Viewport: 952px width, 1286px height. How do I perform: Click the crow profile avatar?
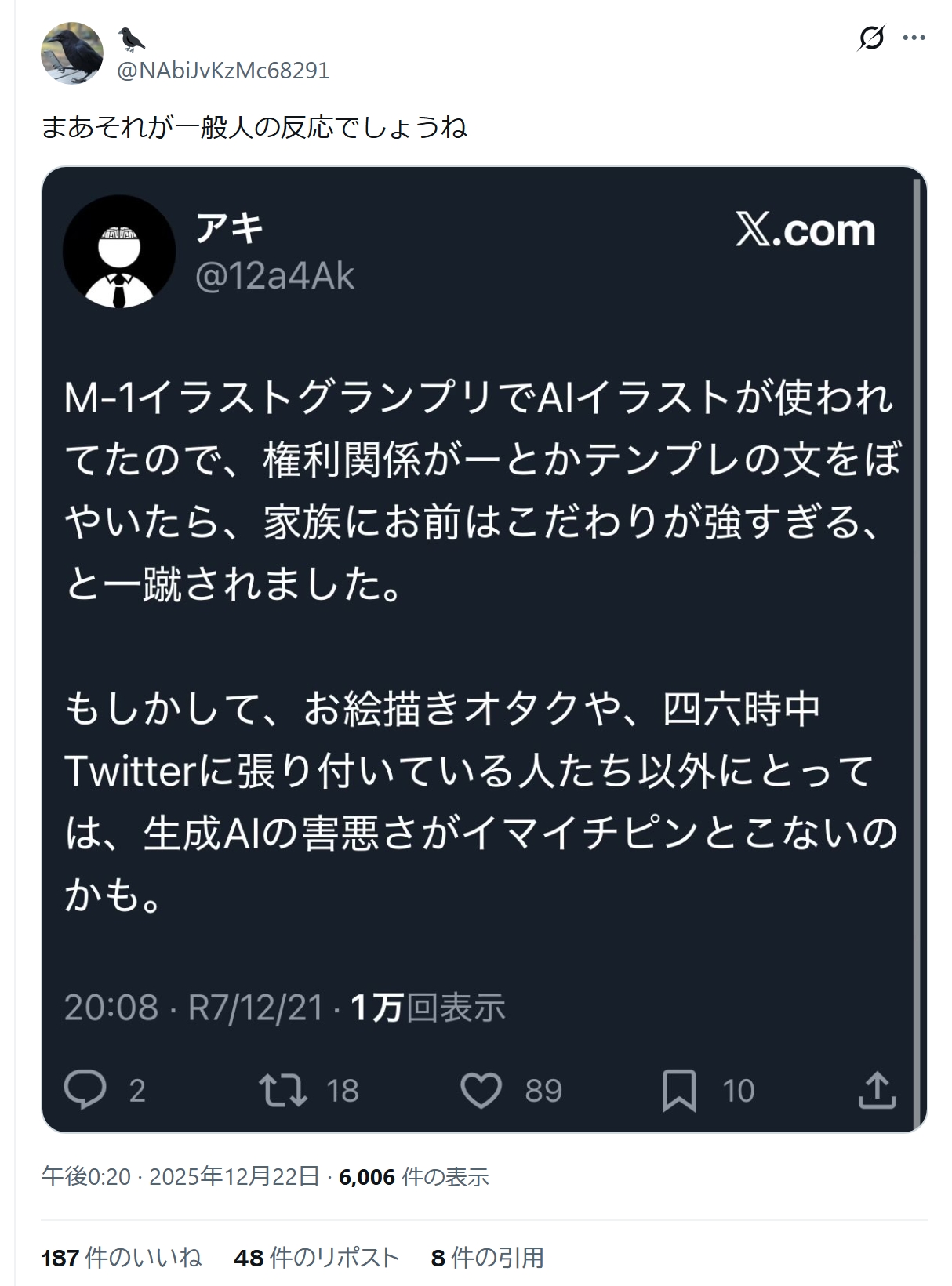[x=72, y=53]
